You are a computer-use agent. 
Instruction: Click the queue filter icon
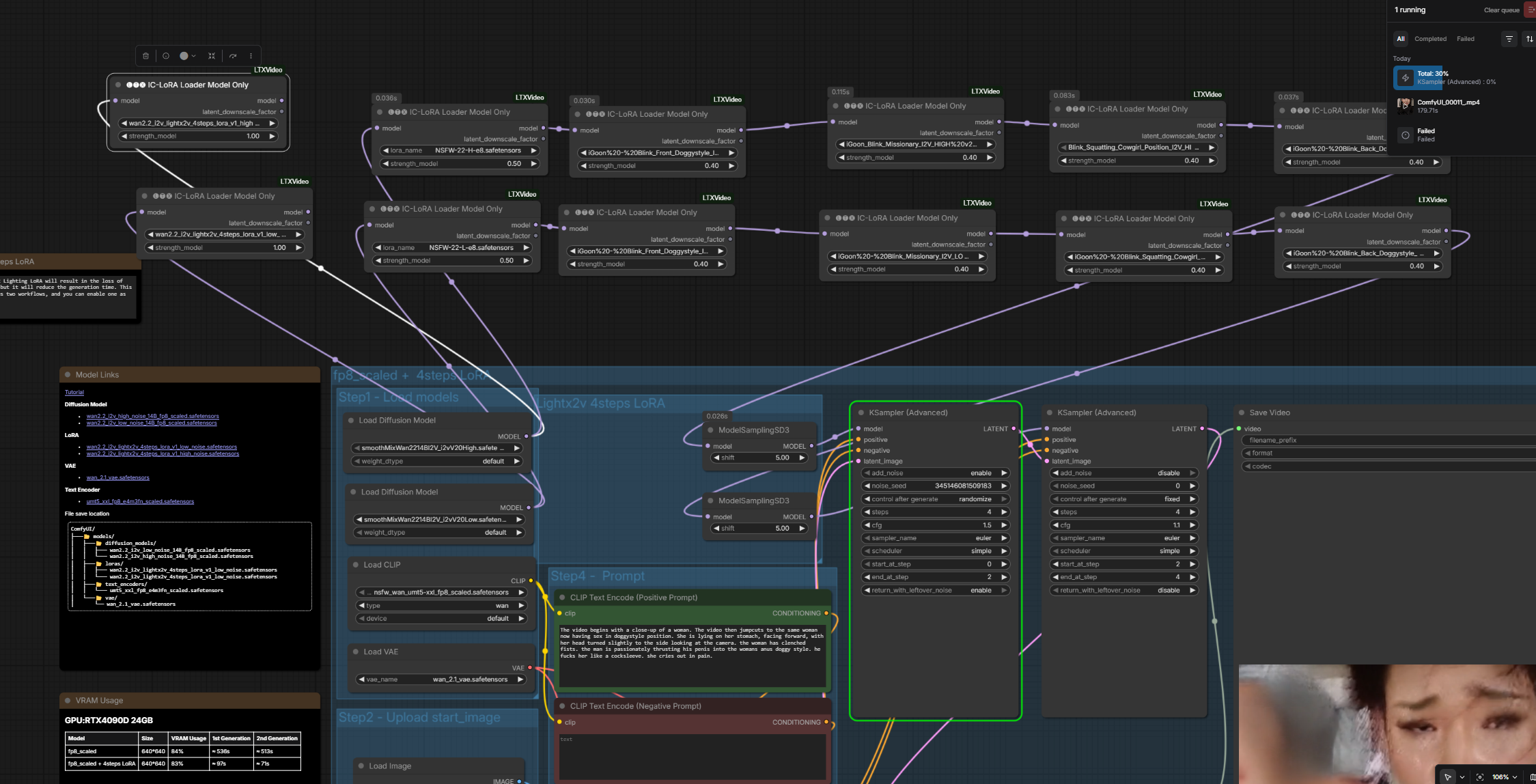tap(1509, 39)
